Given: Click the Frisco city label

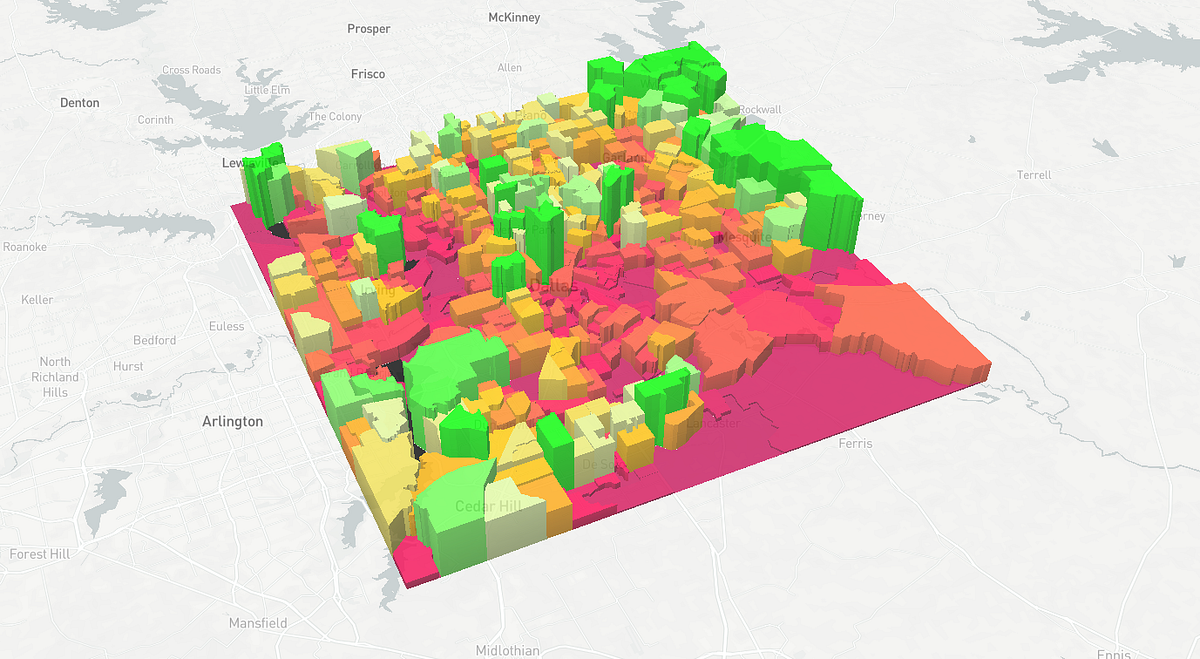Looking at the screenshot, I should tap(368, 74).
